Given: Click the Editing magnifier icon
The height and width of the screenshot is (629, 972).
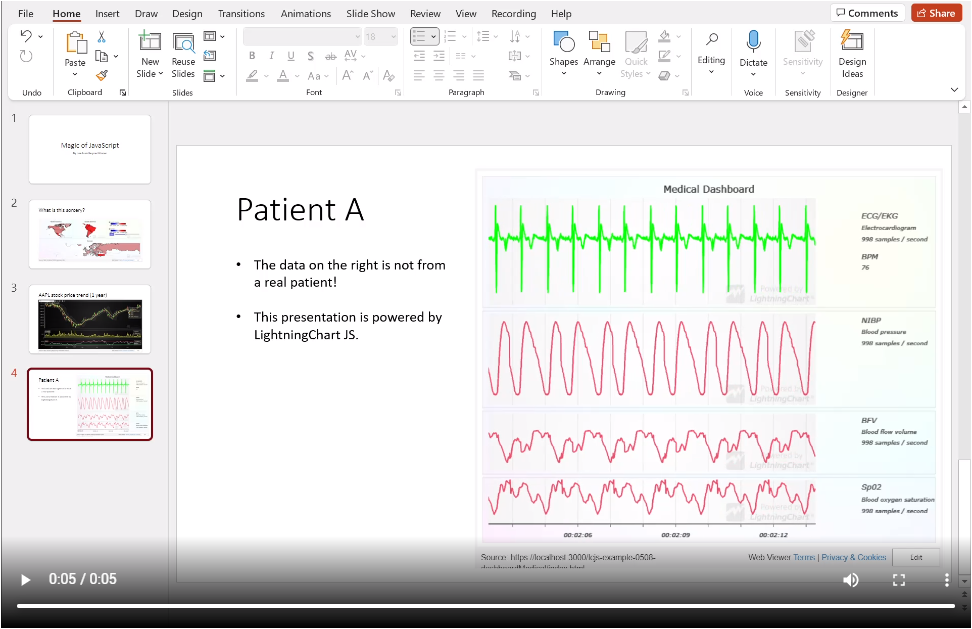Looking at the screenshot, I should 712,40.
